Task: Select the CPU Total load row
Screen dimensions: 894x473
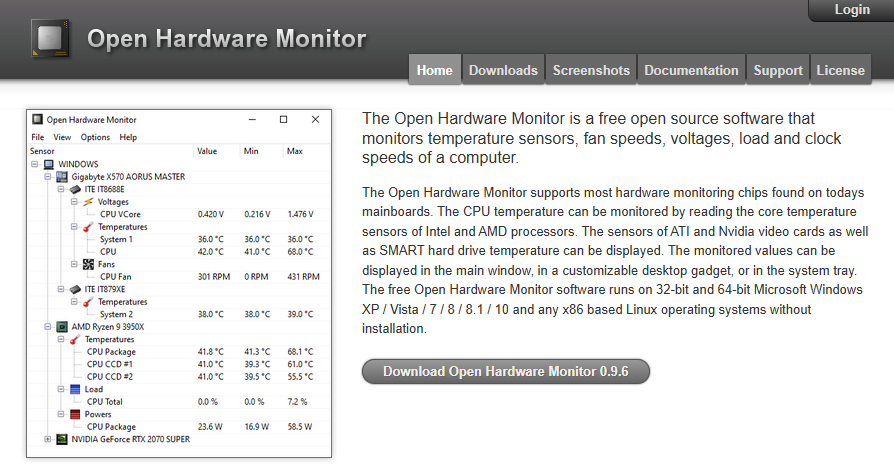Action: 179,402
